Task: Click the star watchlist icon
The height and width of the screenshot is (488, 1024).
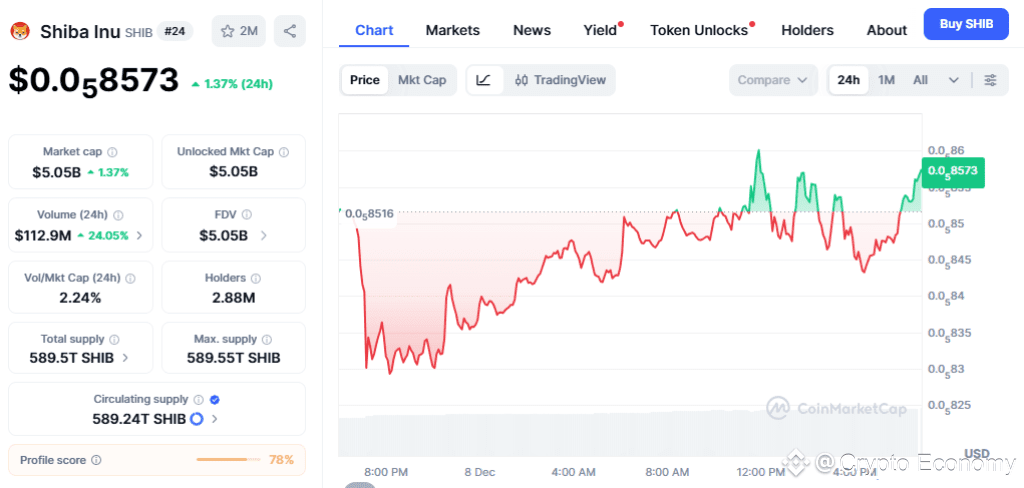Action: coord(226,31)
